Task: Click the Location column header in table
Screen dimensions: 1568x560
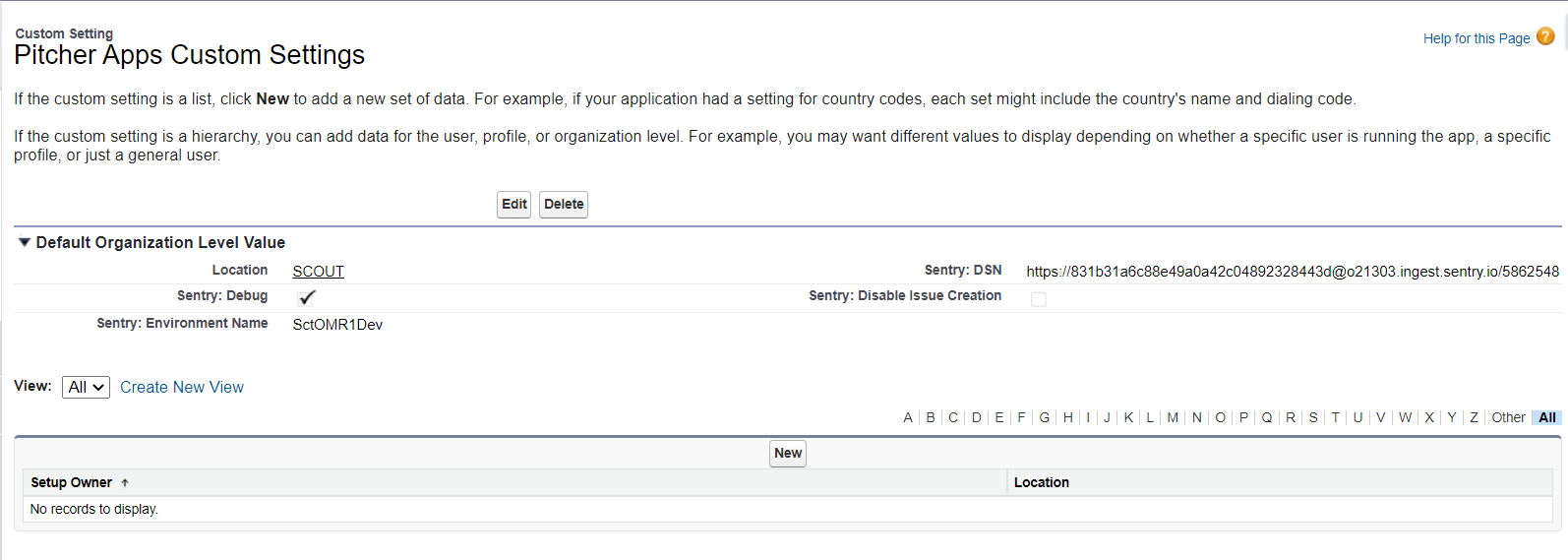Action: click(1042, 483)
